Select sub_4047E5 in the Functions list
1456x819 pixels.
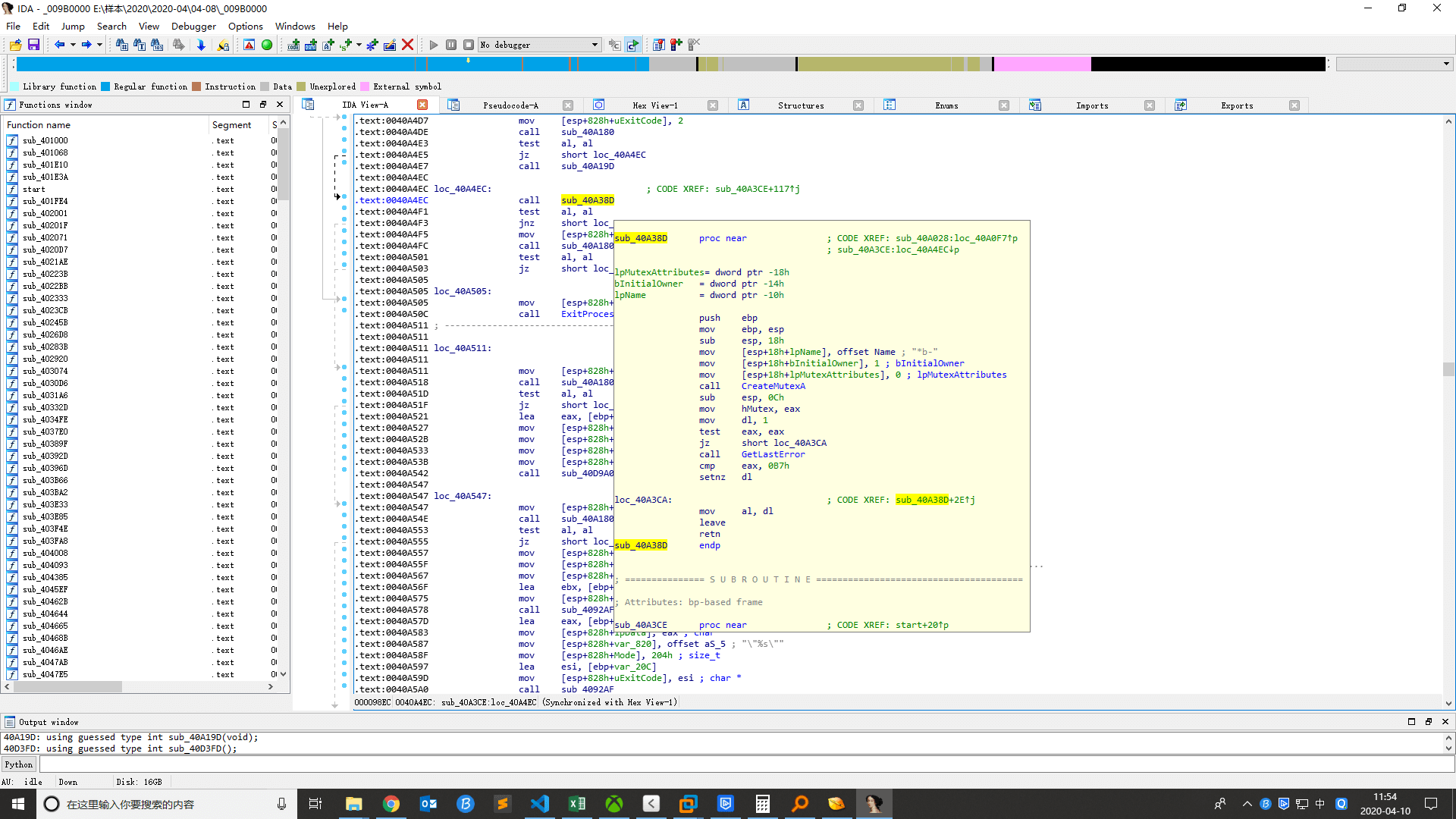coord(45,674)
